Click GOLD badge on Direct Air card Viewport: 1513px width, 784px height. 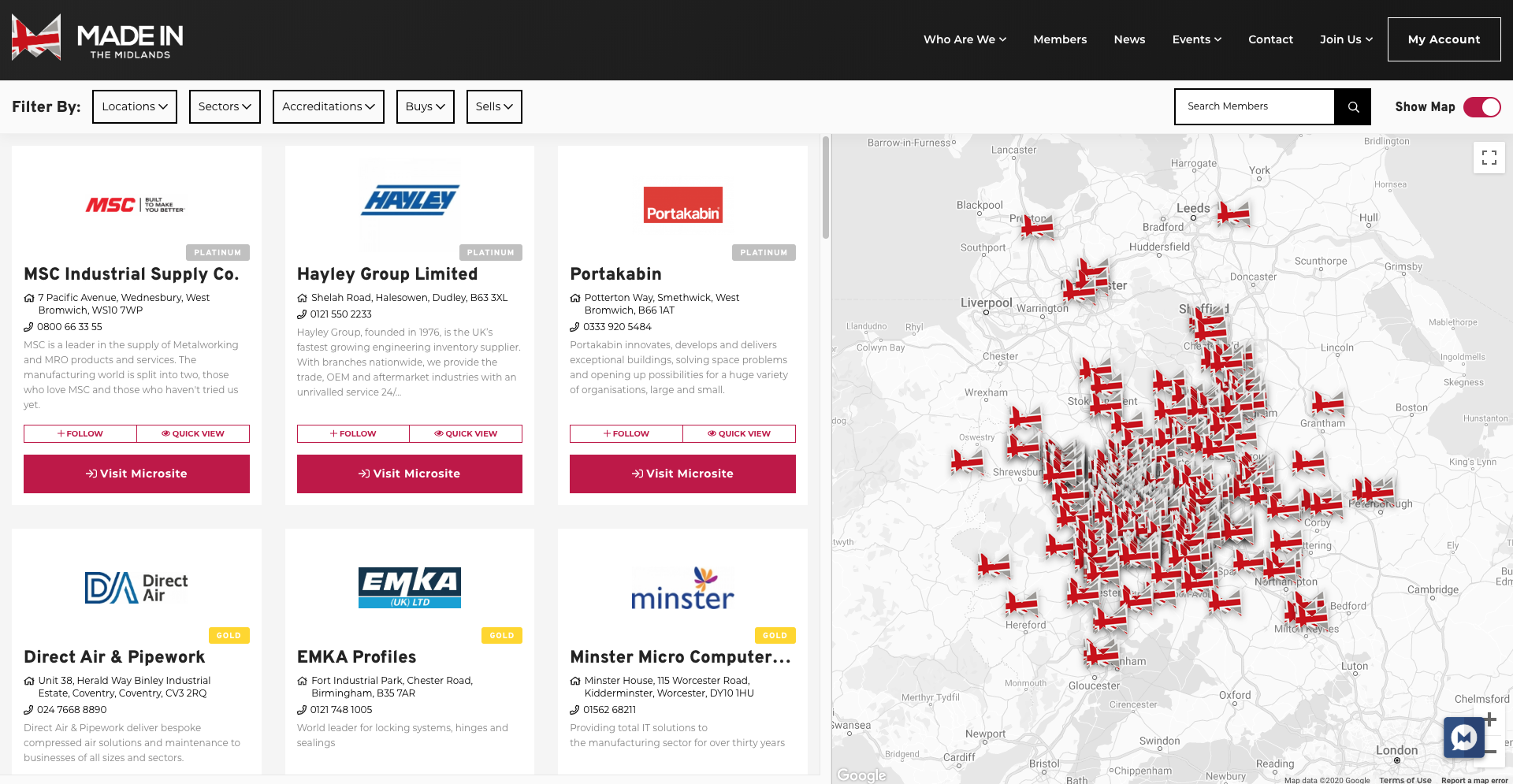click(229, 636)
